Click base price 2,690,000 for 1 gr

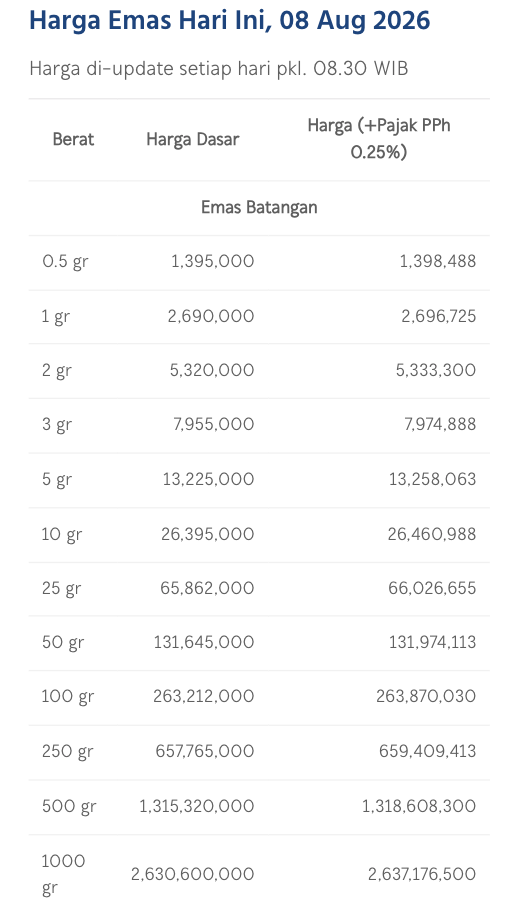click(x=211, y=316)
